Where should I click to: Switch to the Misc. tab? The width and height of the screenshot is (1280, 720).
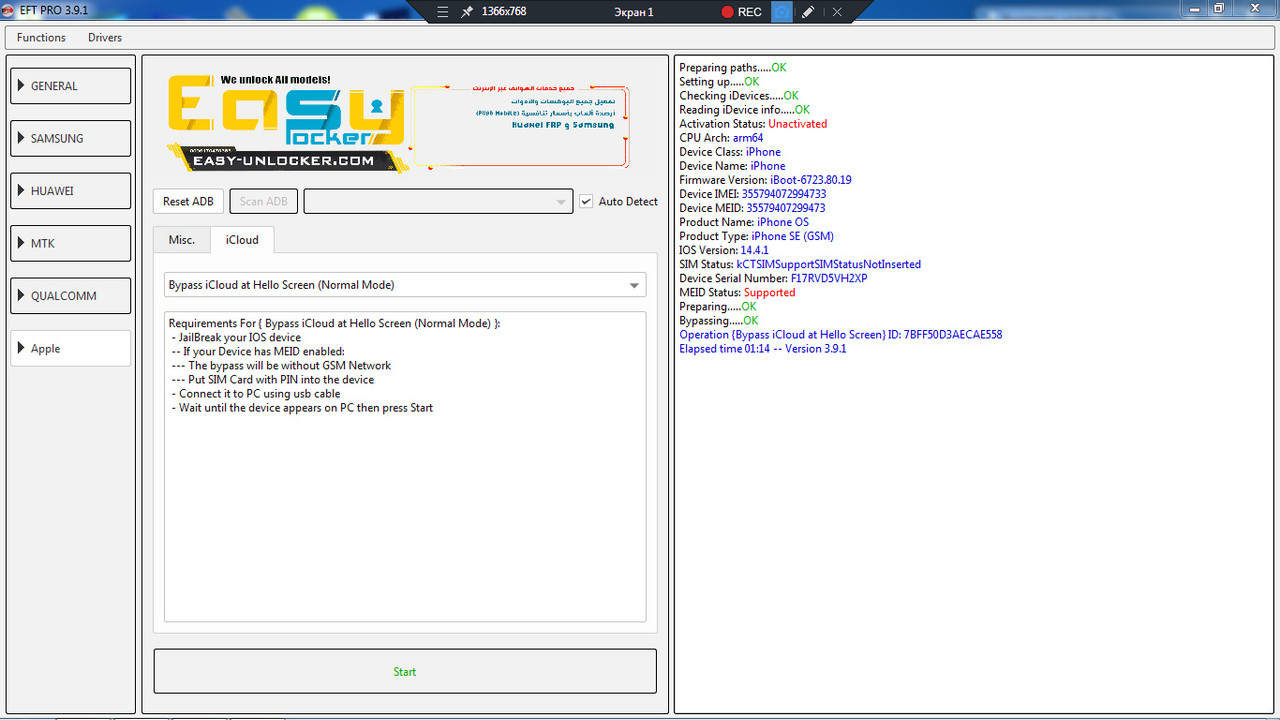click(182, 240)
